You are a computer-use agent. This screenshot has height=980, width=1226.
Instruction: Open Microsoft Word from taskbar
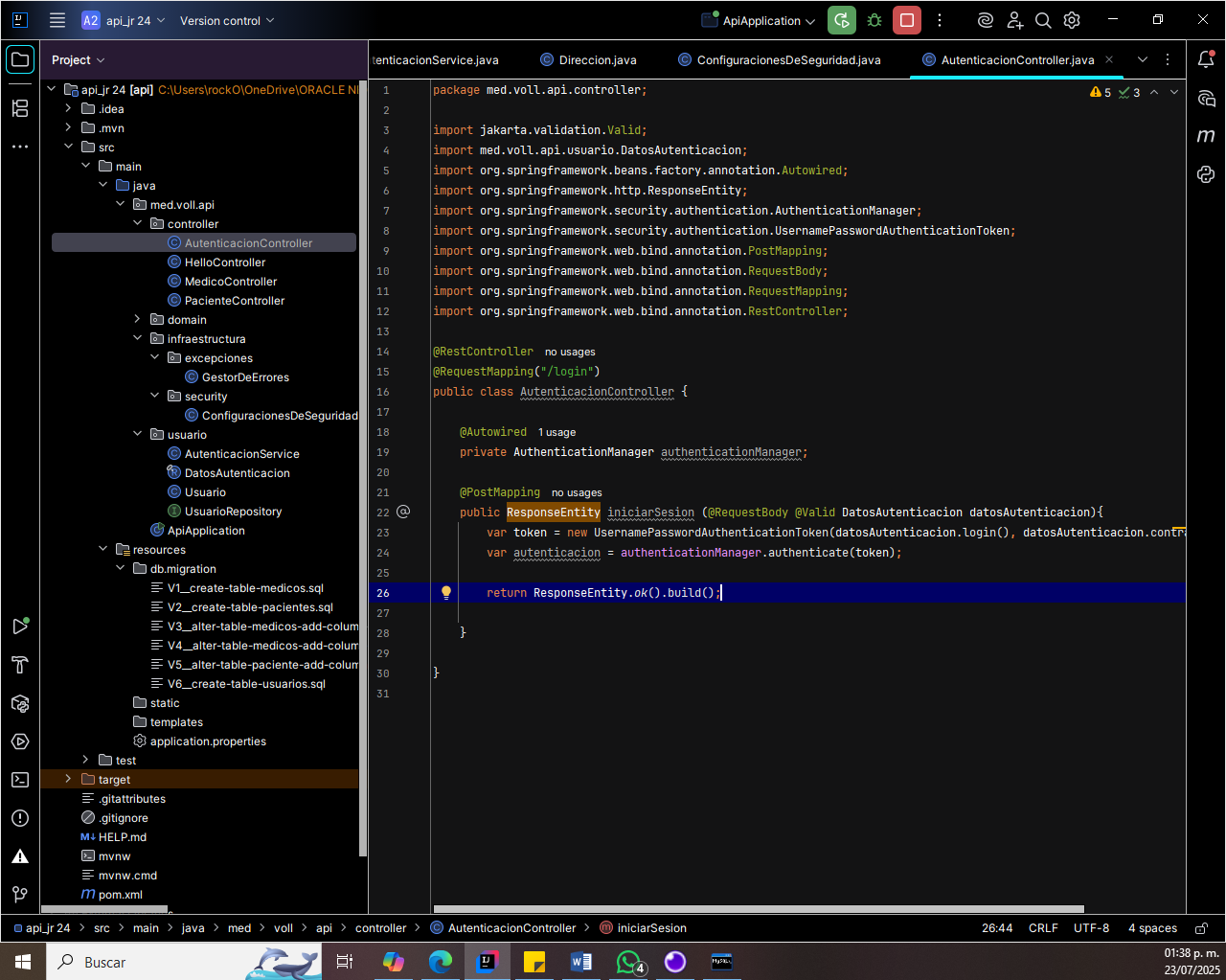(x=581, y=962)
